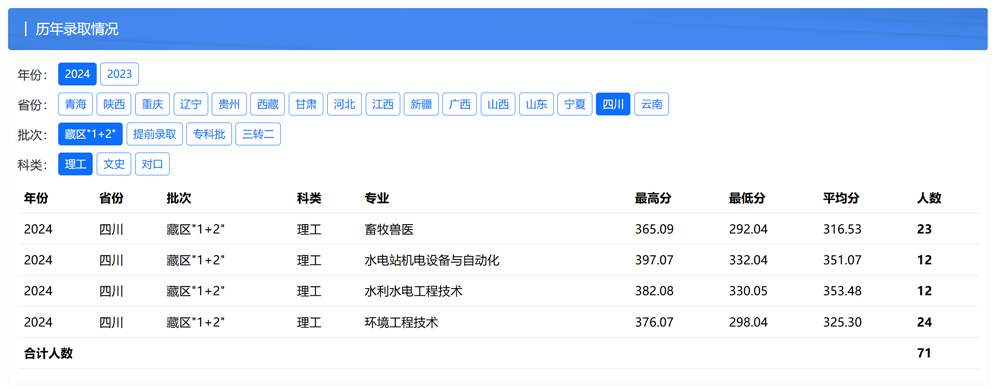The height and width of the screenshot is (389, 1000).
Task: Choose 贵州 province
Action: coord(229,105)
